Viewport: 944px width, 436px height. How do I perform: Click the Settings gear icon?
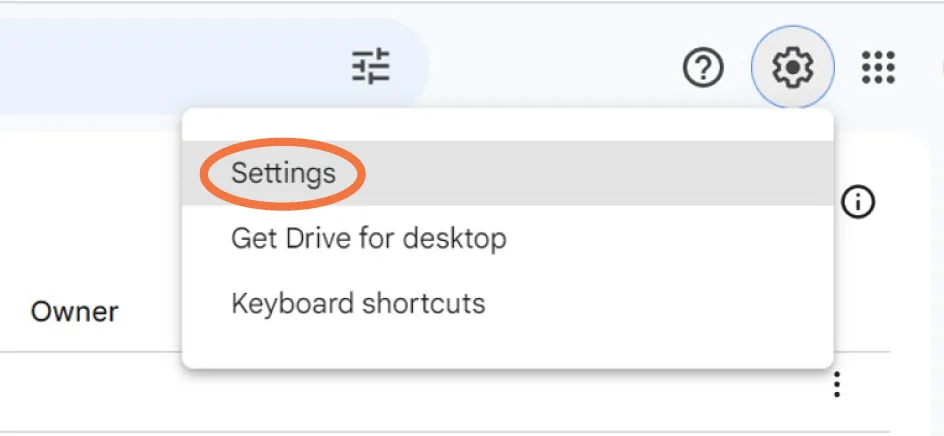[x=791, y=68]
